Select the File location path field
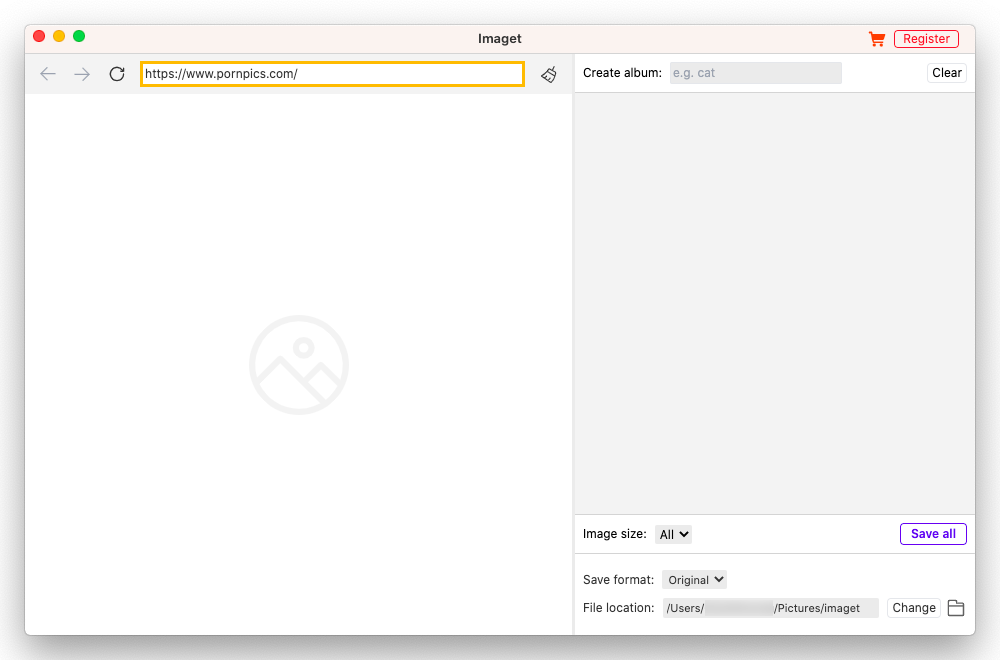1000x660 pixels. pos(771,607)
